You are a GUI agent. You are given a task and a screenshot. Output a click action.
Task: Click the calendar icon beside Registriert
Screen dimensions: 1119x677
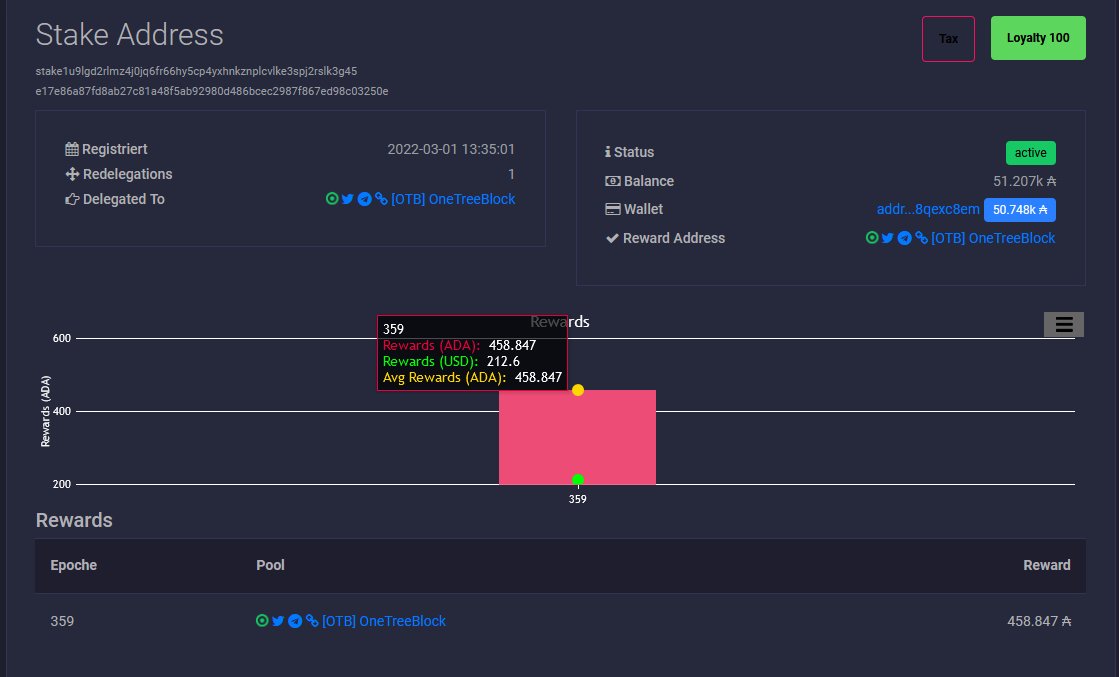click(72, 149)
